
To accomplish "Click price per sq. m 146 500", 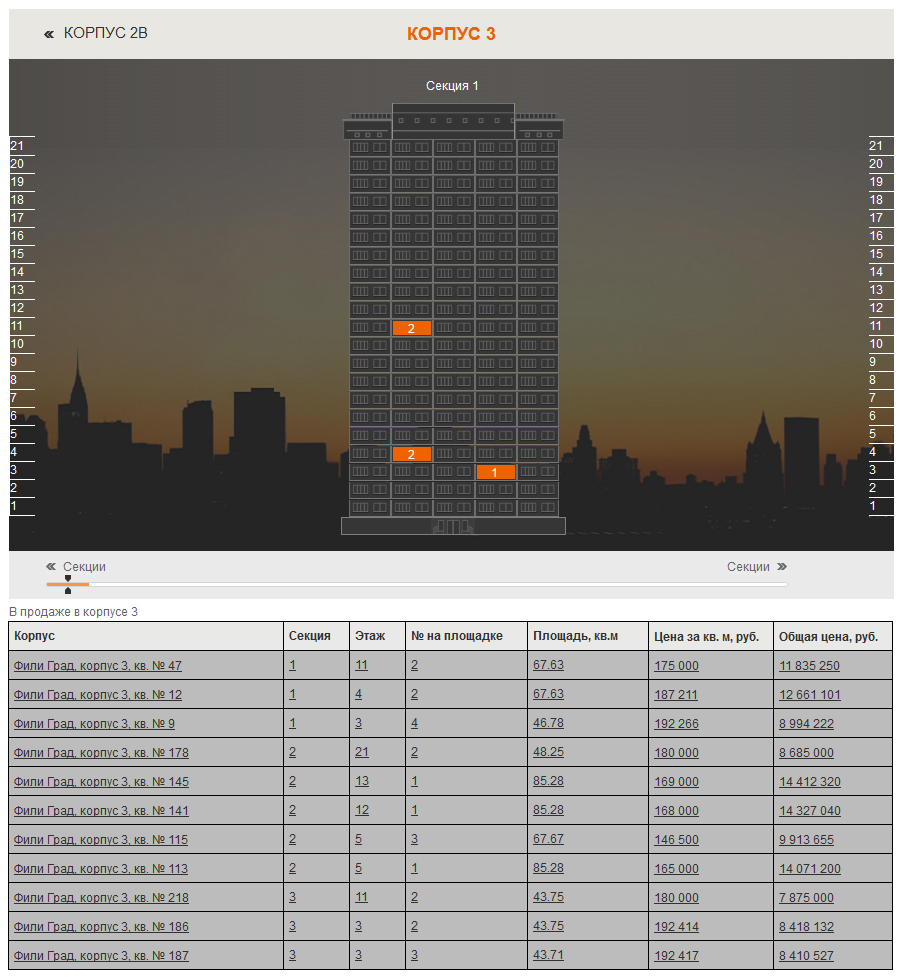I will coord(677,840).
